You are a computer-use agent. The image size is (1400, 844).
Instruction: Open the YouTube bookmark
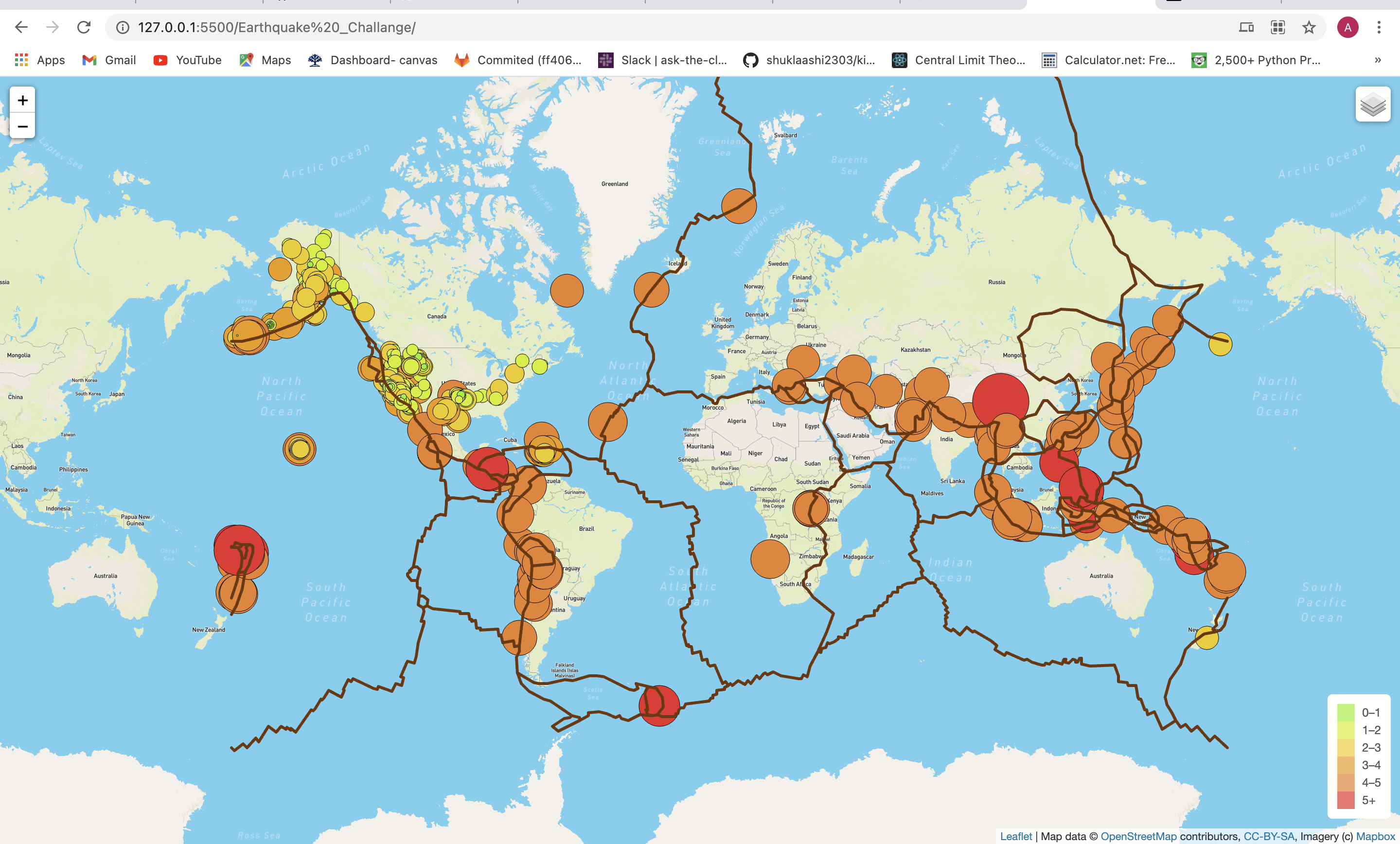coord(187,60)
